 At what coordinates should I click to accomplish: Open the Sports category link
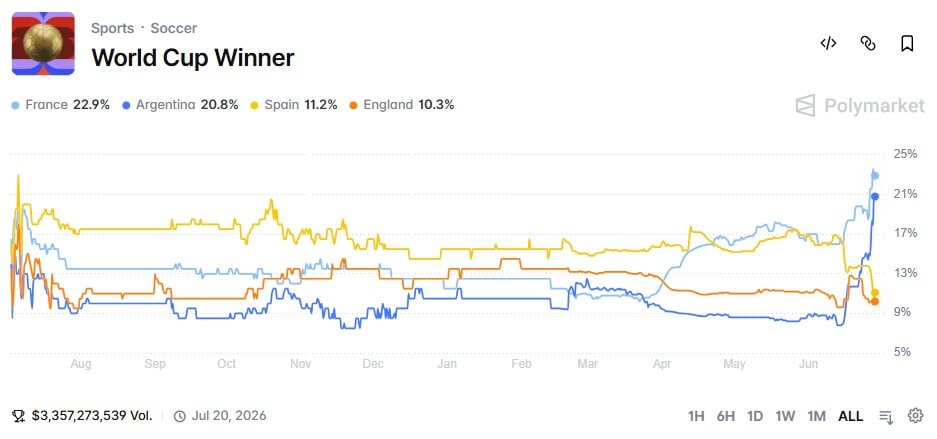[112, 28]
